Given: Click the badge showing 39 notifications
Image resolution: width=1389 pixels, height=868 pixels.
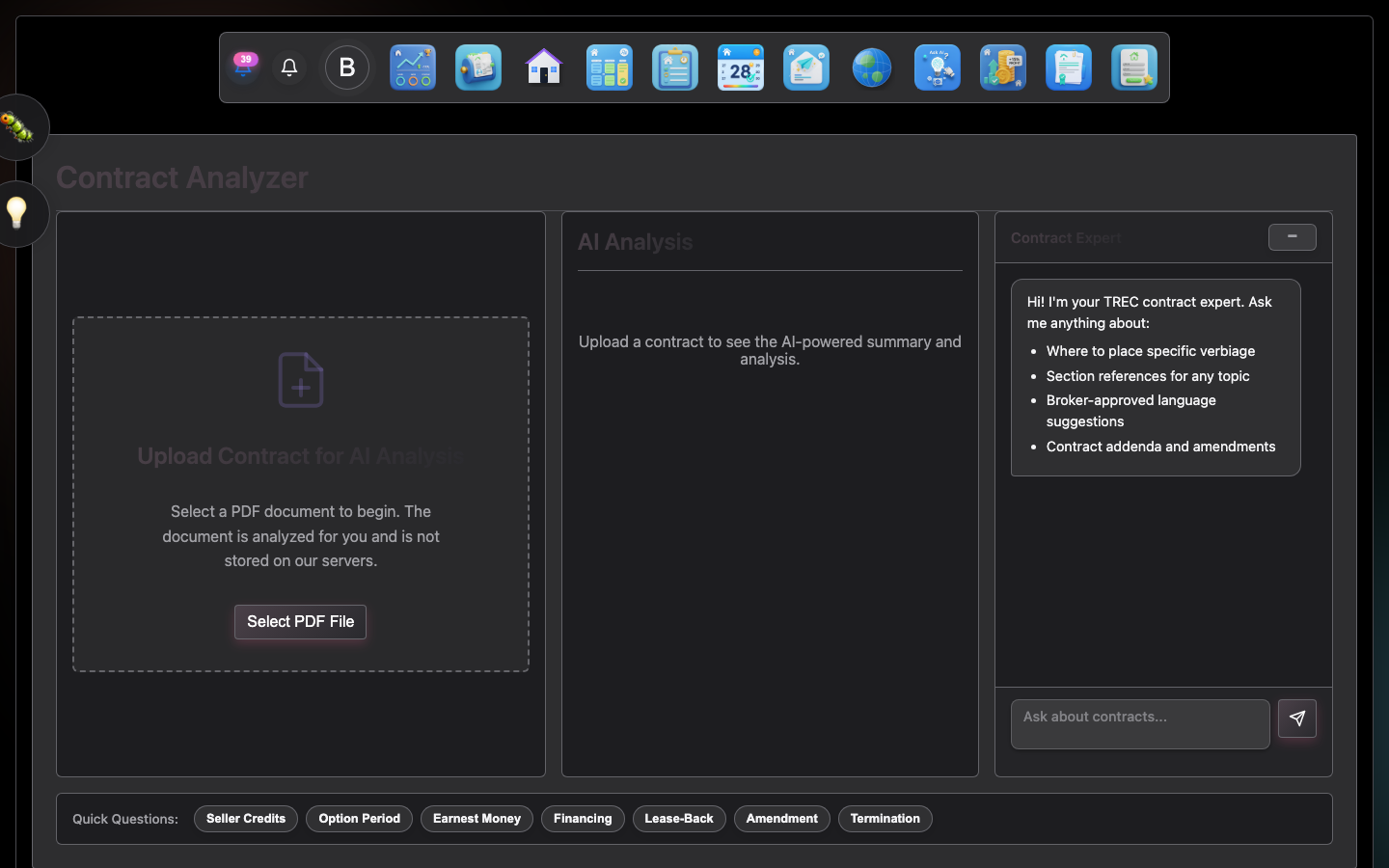Looking at the screenshot, I should (244, 61).
